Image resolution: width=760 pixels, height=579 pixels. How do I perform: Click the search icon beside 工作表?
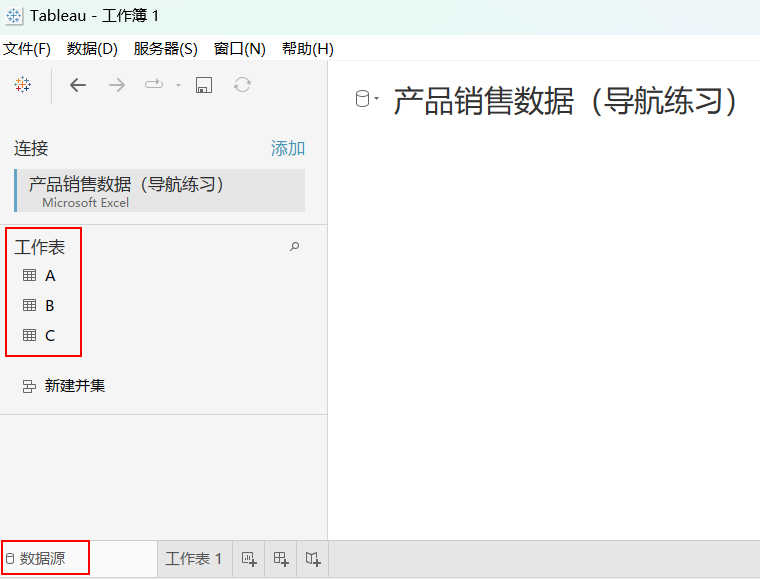[294, 246]
